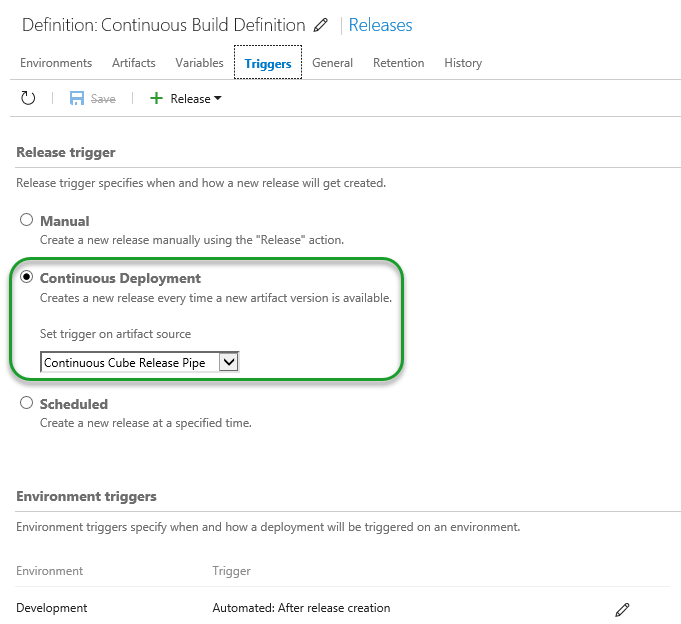Open the Releases link
The width and height of the screenshot is (681, 624).
point(380,25)
